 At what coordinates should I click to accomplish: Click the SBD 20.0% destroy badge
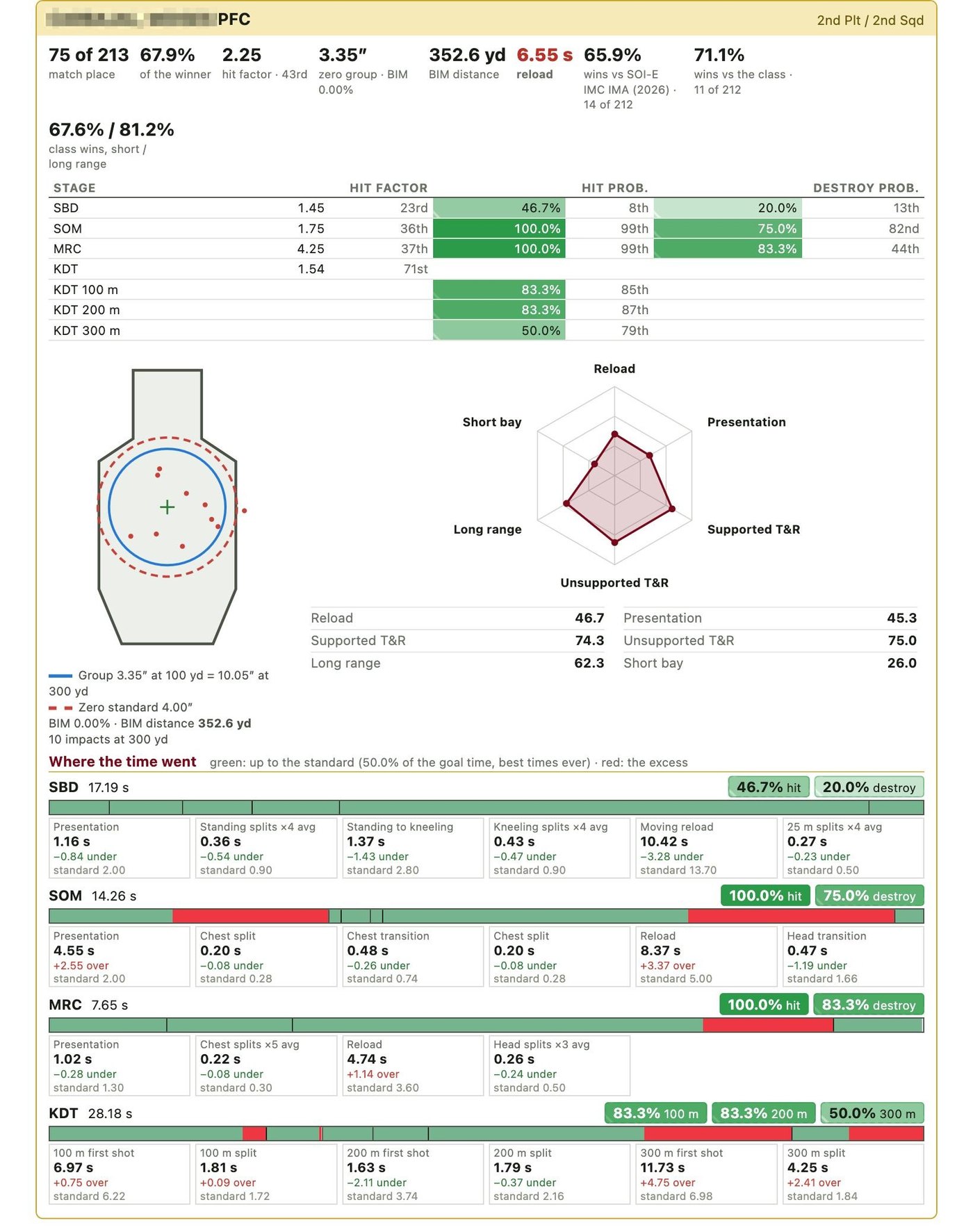click(869, 787)
